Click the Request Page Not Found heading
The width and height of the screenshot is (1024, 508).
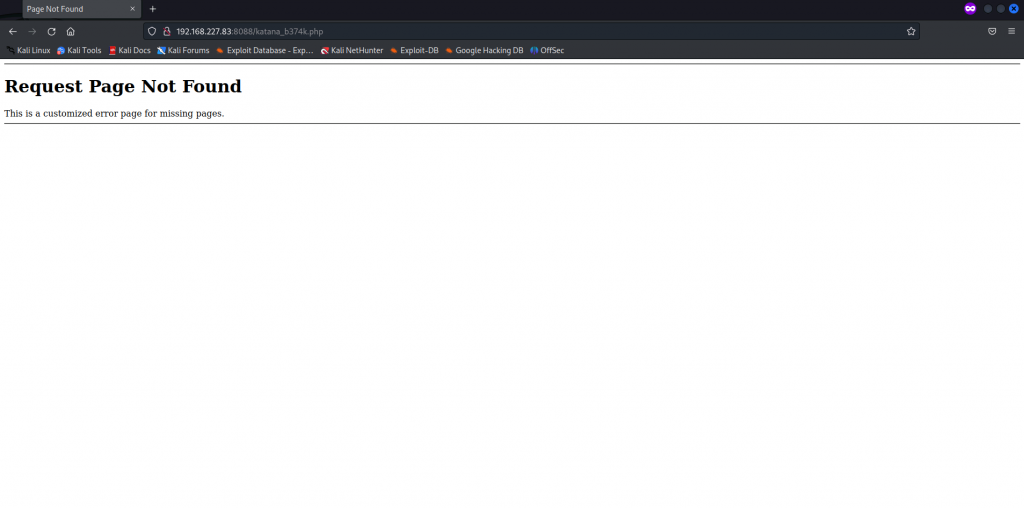(x=123, y=86)
